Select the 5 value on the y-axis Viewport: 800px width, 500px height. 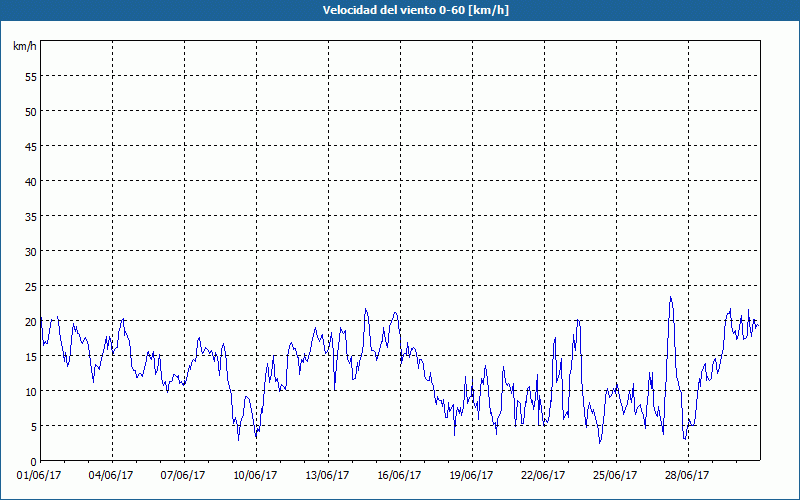point(34,427)
